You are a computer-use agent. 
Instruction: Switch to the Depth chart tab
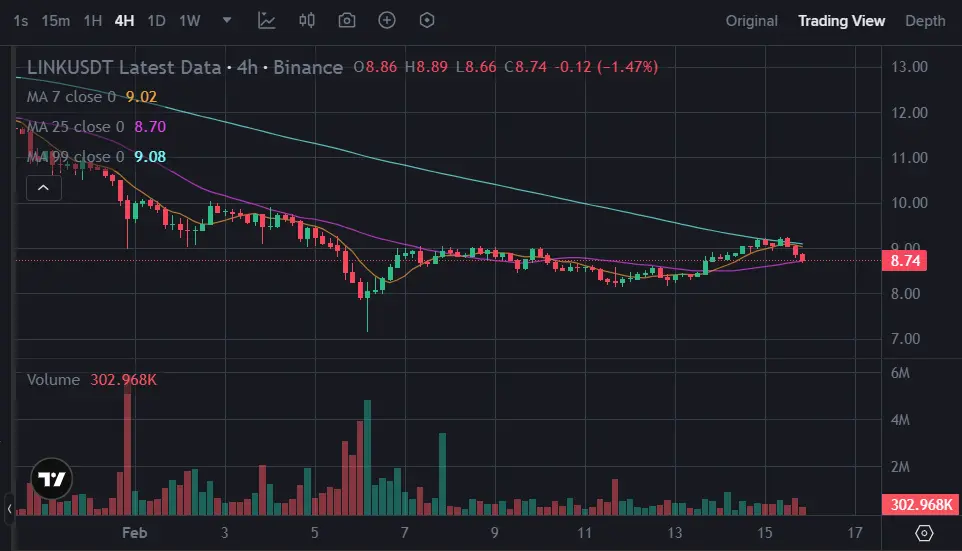(925, 20)
